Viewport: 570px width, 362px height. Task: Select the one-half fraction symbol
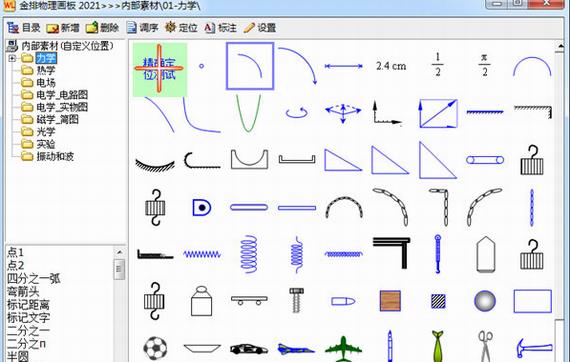point(438,65)
